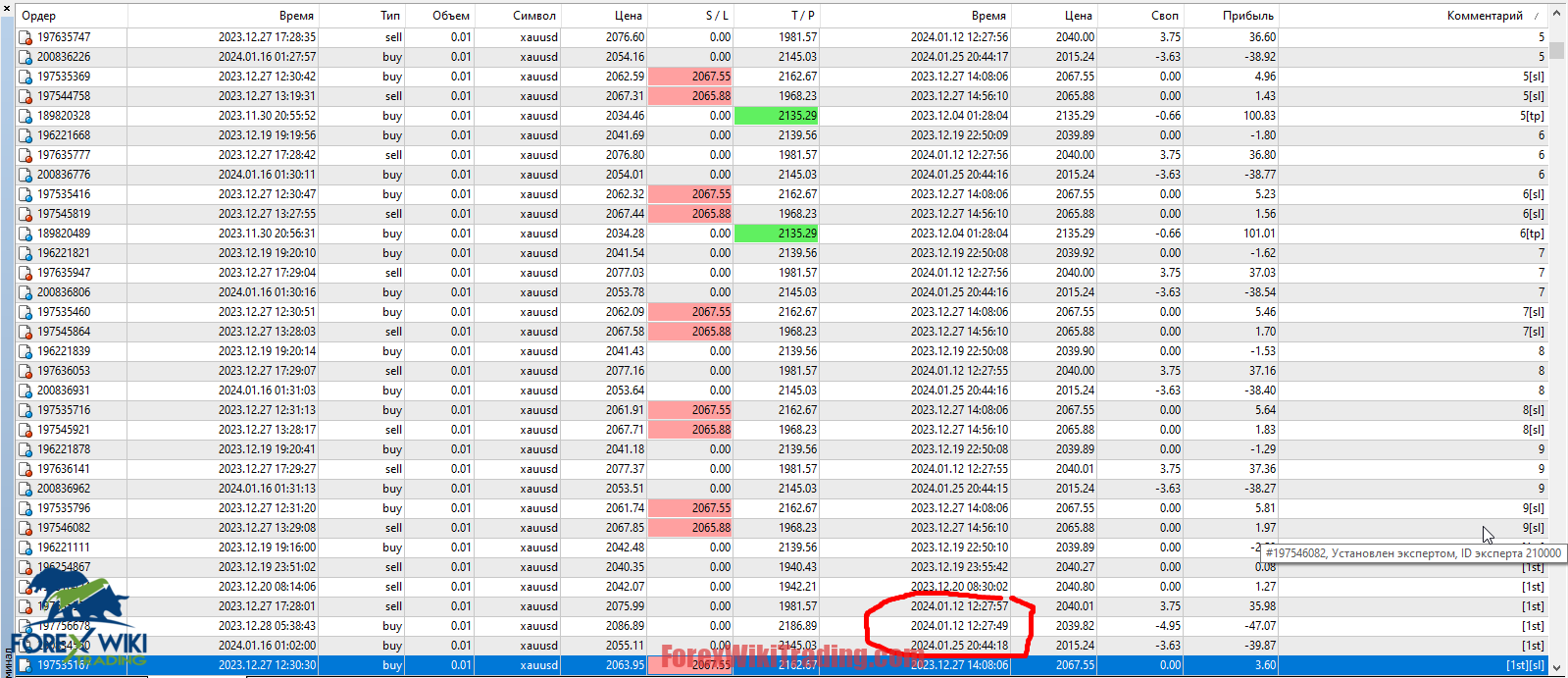Select the open price 2086.89
This screenshot has width=1568, height=678.
coord(625,626)
